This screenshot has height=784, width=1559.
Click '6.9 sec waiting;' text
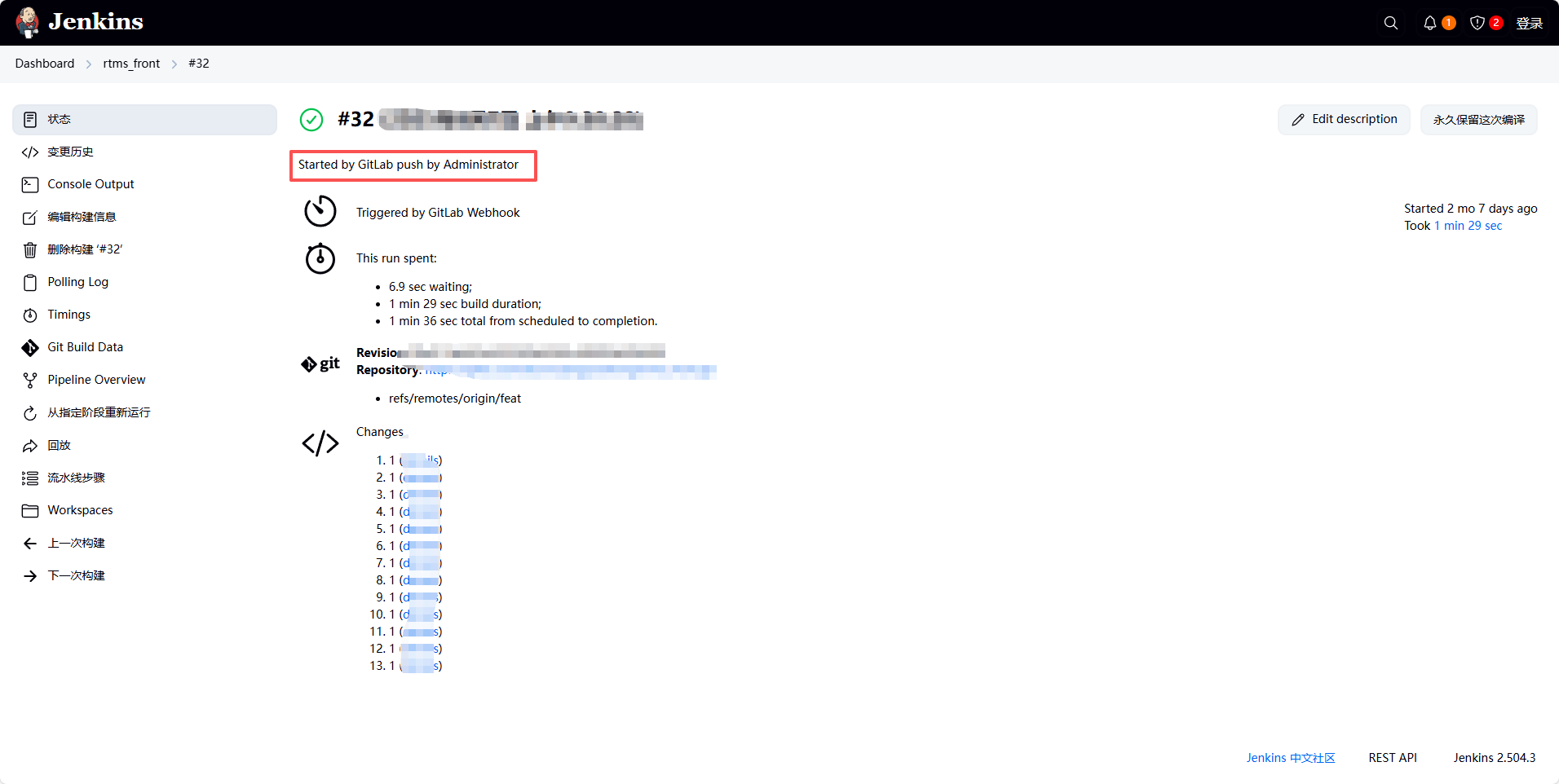(x=431, y=287)
